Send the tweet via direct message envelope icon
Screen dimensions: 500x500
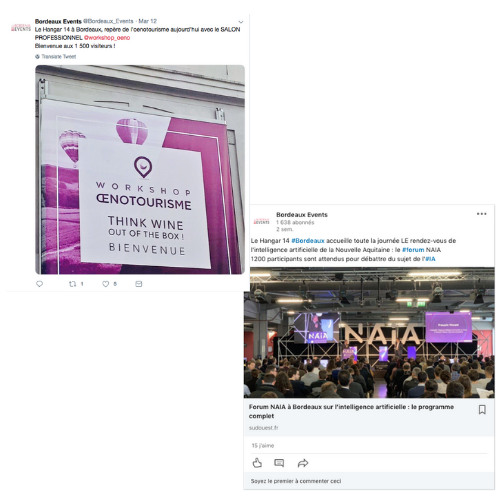tap(139, 284)
